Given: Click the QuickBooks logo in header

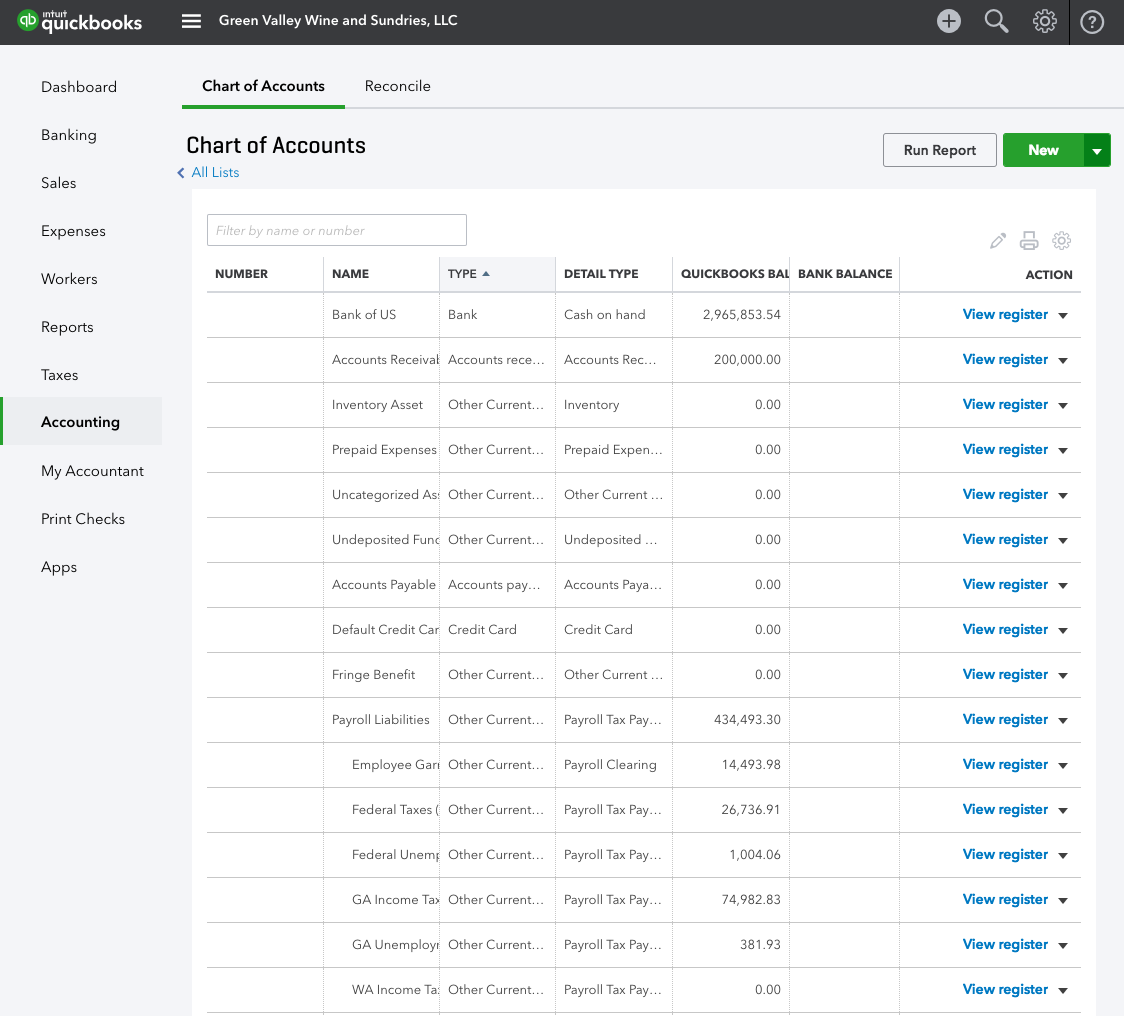Looking at the screenshot, I should click(80, 21).
